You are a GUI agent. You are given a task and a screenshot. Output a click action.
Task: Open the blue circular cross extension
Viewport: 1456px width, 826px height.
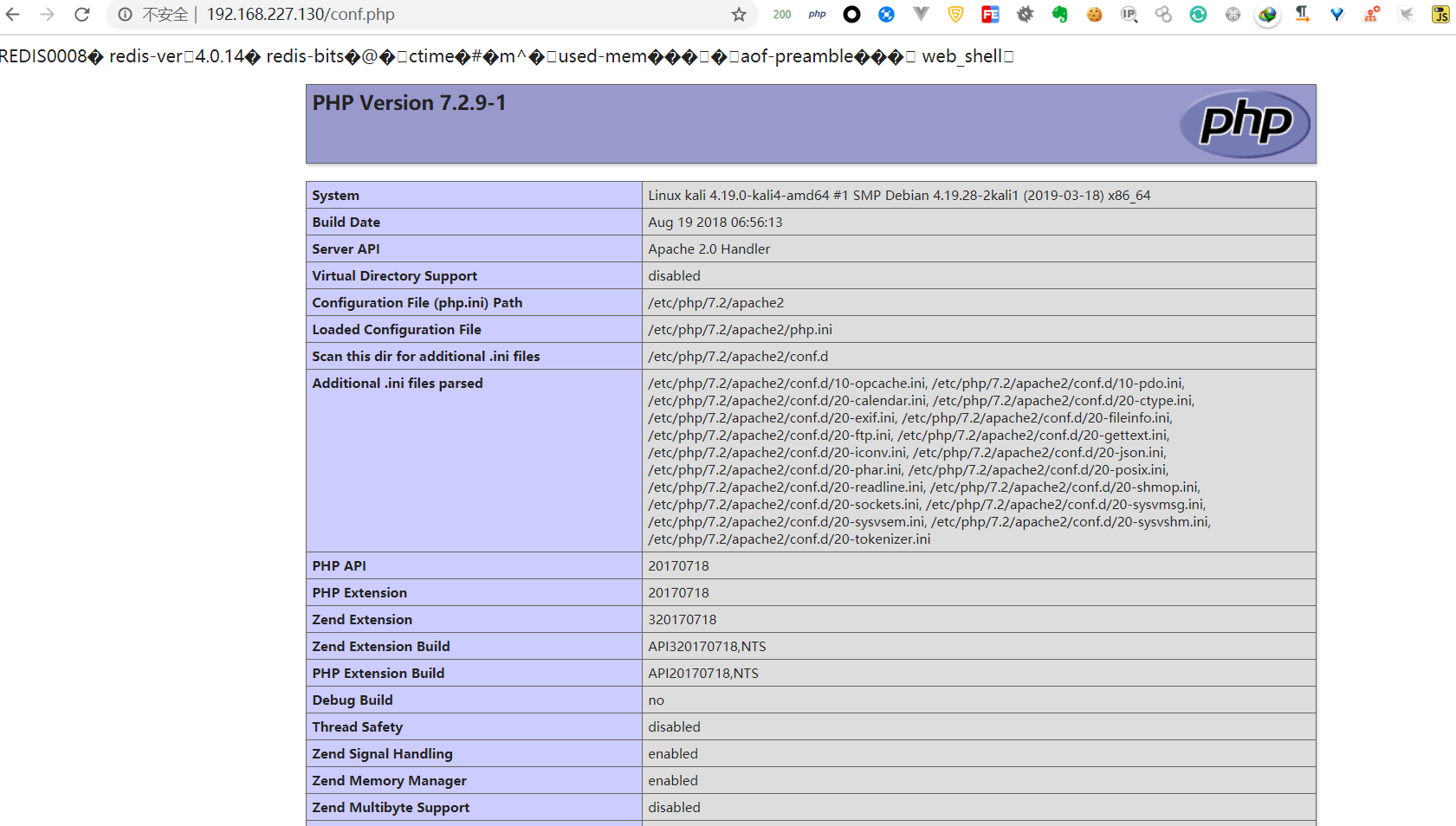(x=886, y=15)
